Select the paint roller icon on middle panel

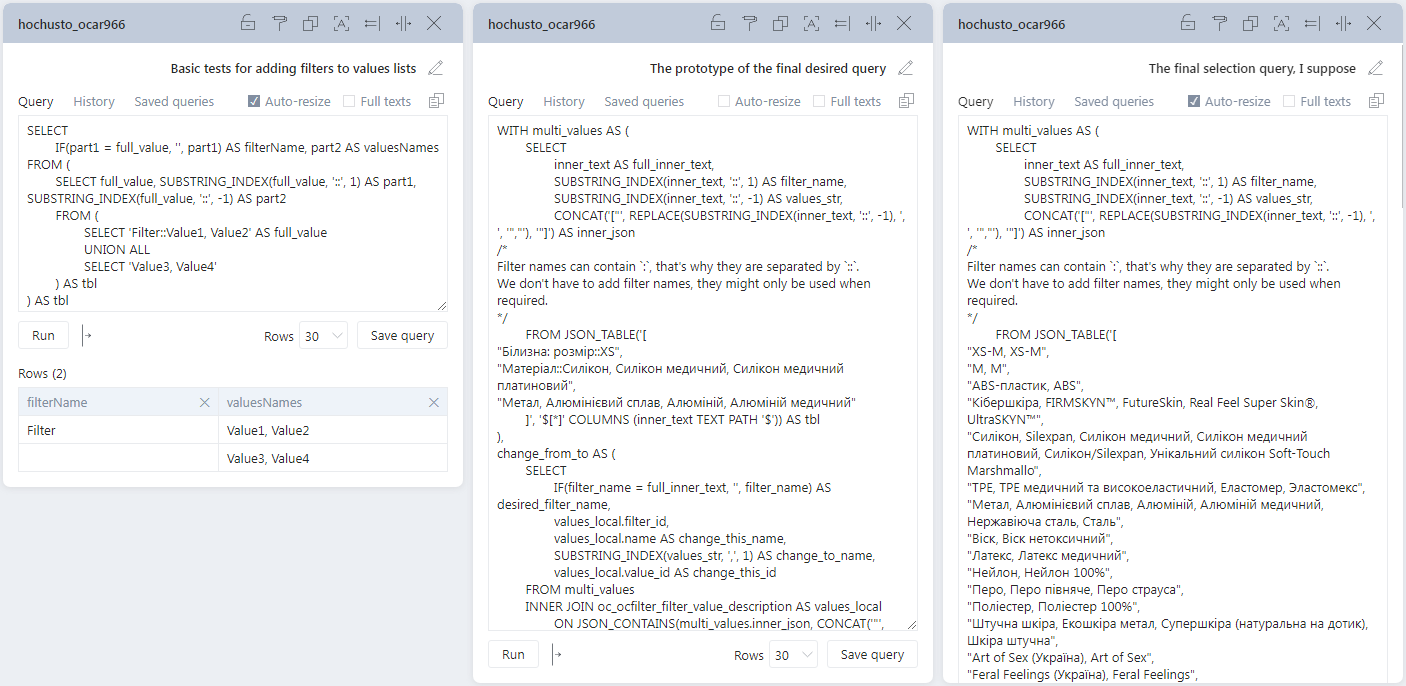coord(749,22)
